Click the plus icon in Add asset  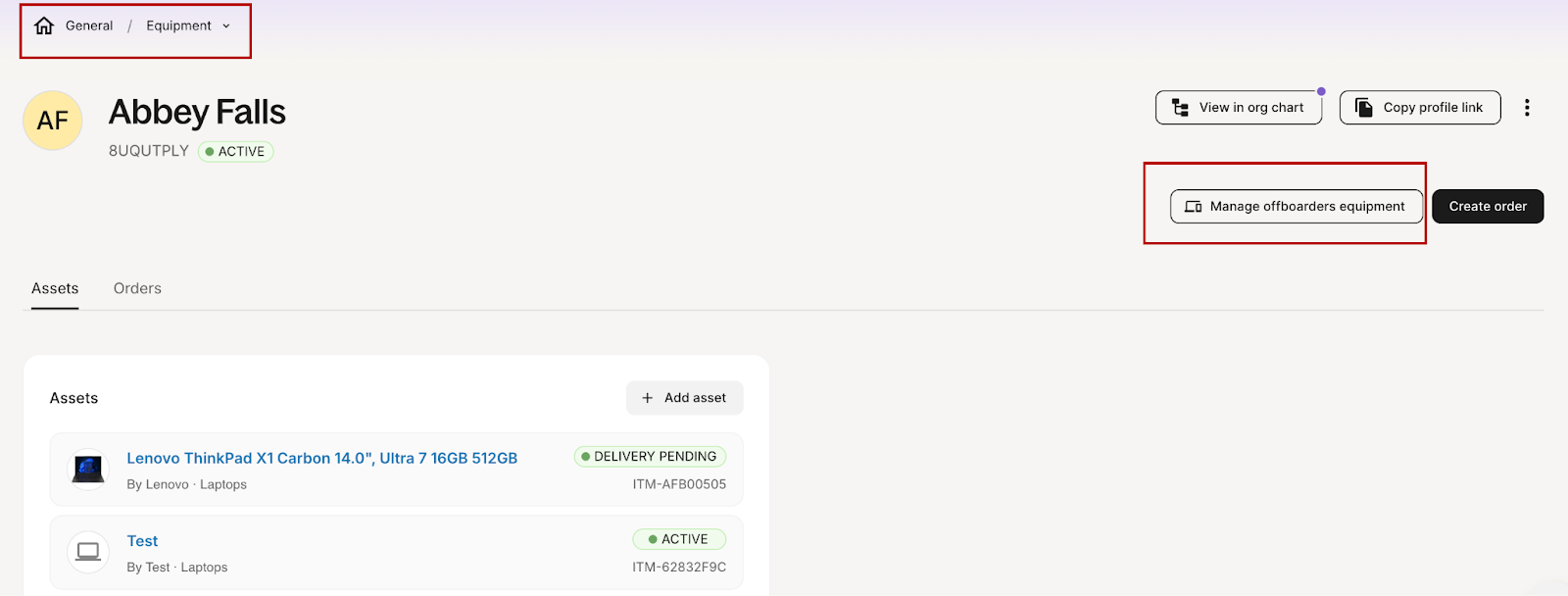[x=647, y=398]
